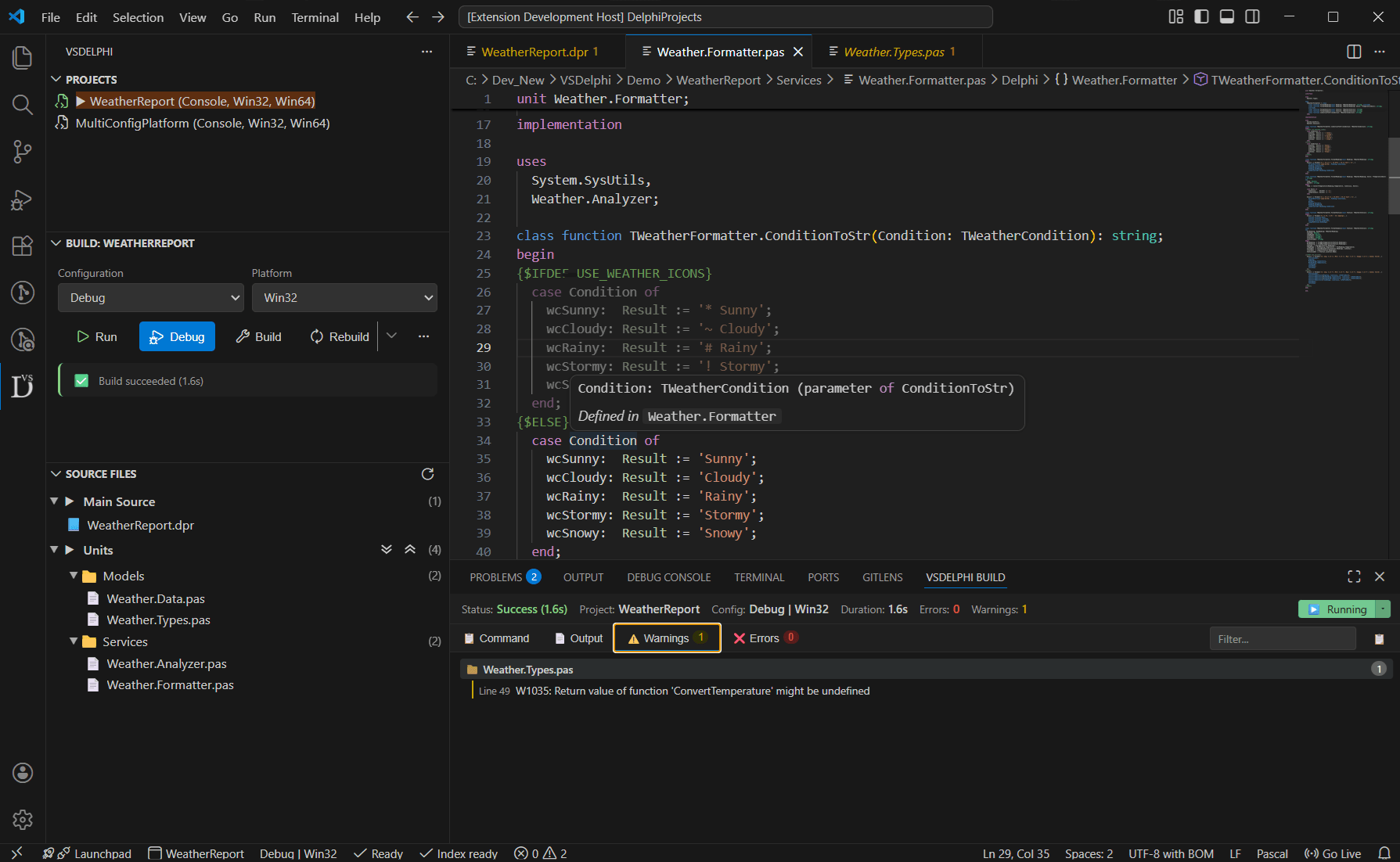The width and height of the screenshot is (1400, 862).
Task: Open the Search view in the activity bar
Action: coord(22,105)
